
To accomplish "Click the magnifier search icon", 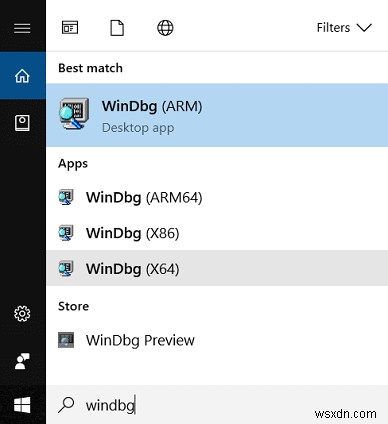I will [x=66, y=405].
